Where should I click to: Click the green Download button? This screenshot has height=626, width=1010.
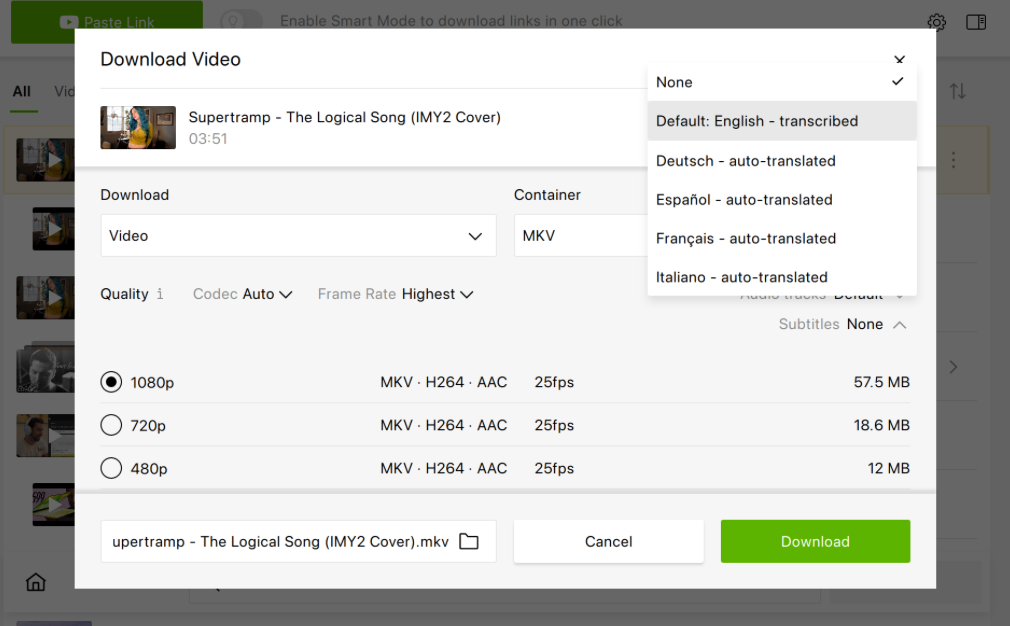pos(815,542)
